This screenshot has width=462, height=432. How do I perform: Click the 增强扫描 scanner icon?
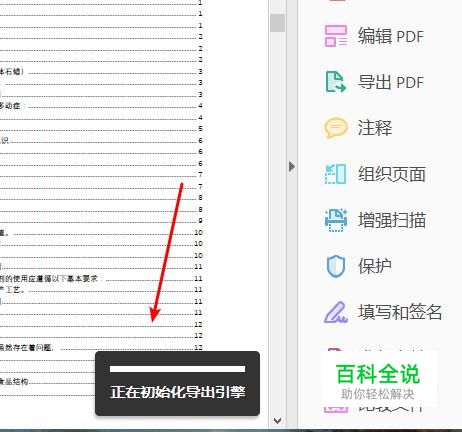[336, 220]
